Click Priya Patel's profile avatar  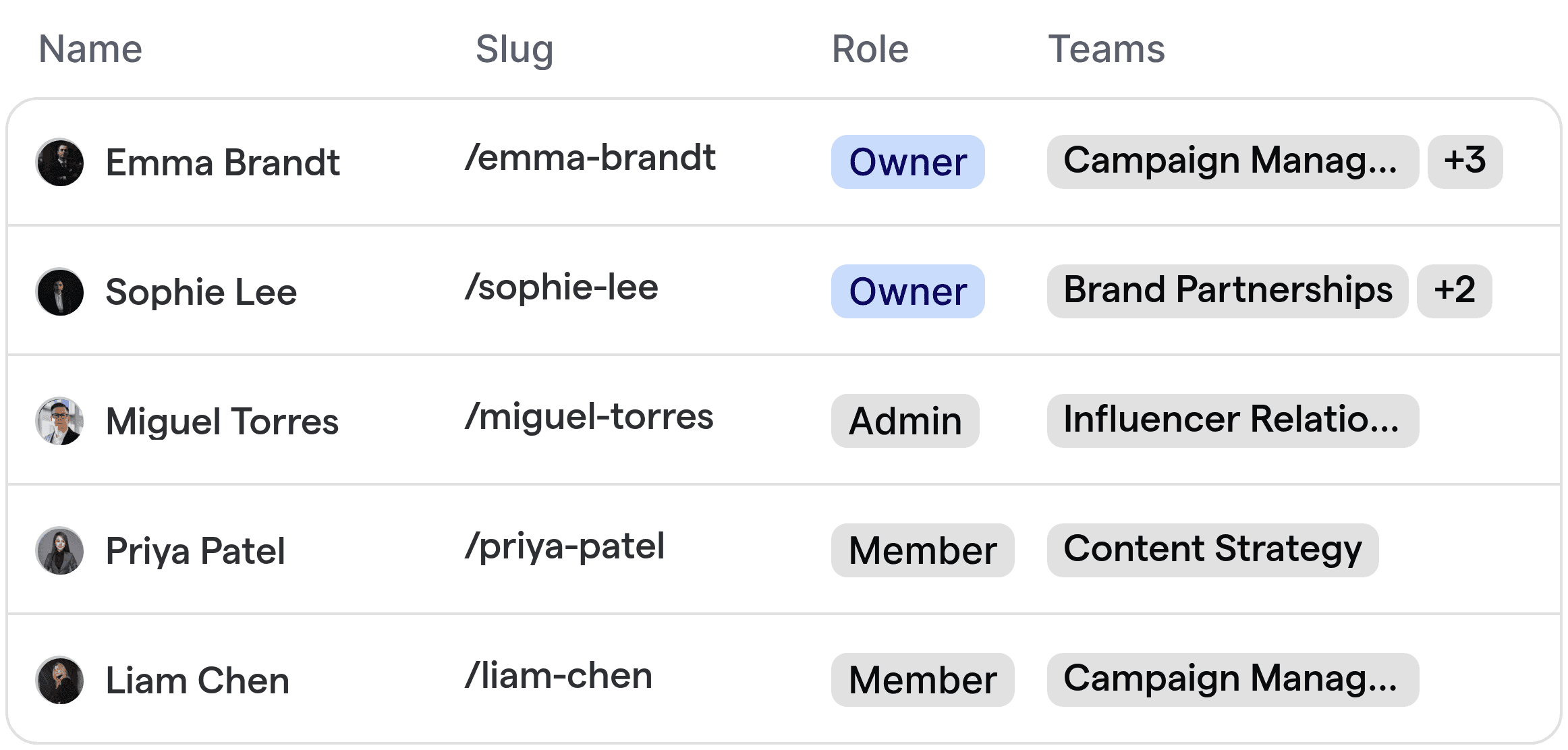point(59,550)
